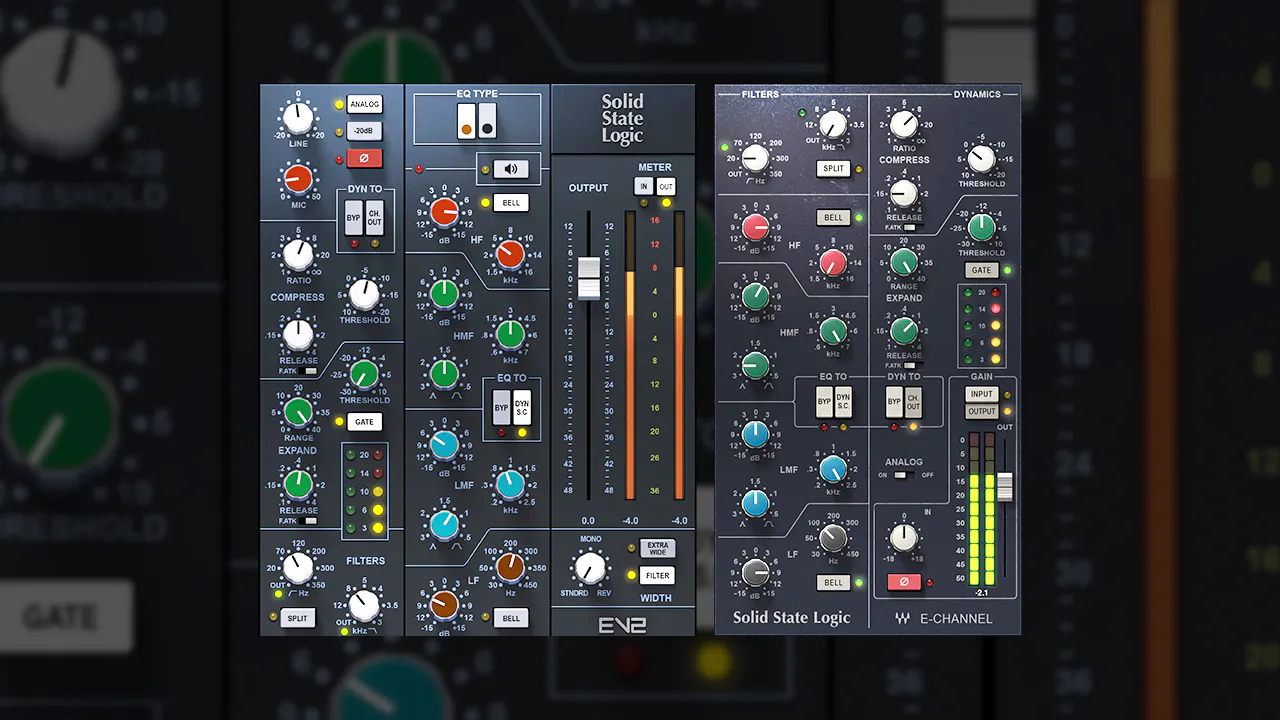The image size is (1280, 720).
Task: Click the stereo WIDTH knob in EV2
Action: pyautogui.click(x=589, y=568)
